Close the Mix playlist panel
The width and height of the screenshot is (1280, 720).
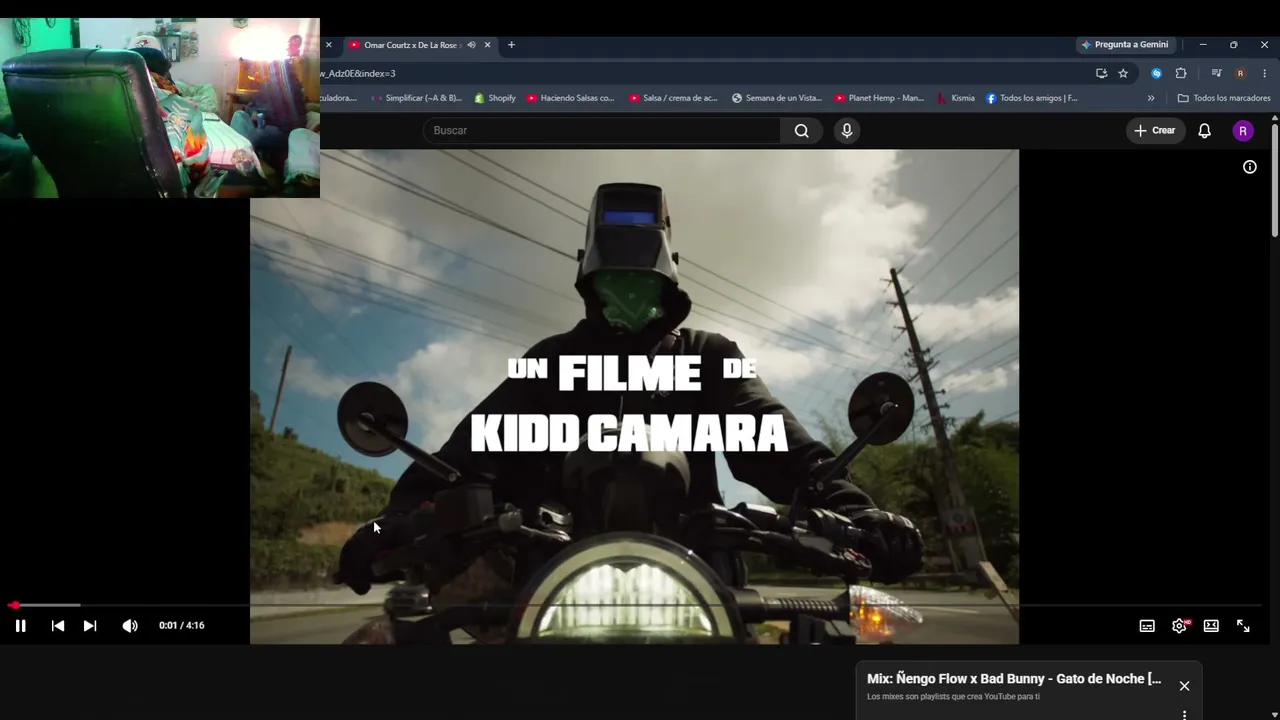coord(1184,686)
